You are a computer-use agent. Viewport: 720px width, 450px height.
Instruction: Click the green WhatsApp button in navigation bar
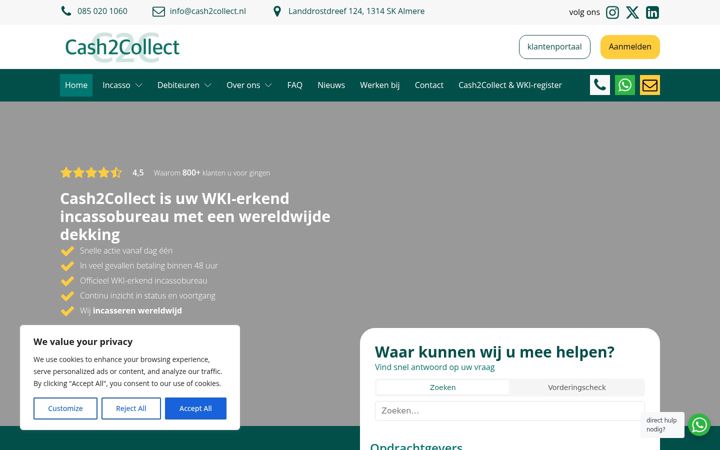coord(625,85)
